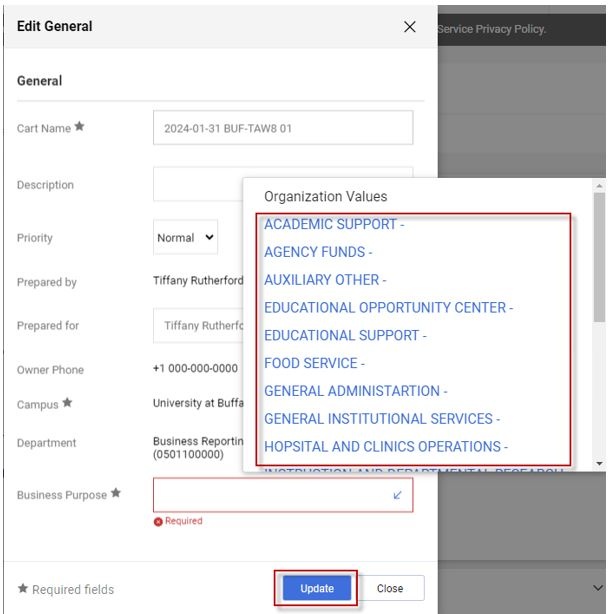The height and width of the screenshot is (614, 610).
Task: Select AUXILIARY OTHER organization value
Action: [x=324, y=280]
